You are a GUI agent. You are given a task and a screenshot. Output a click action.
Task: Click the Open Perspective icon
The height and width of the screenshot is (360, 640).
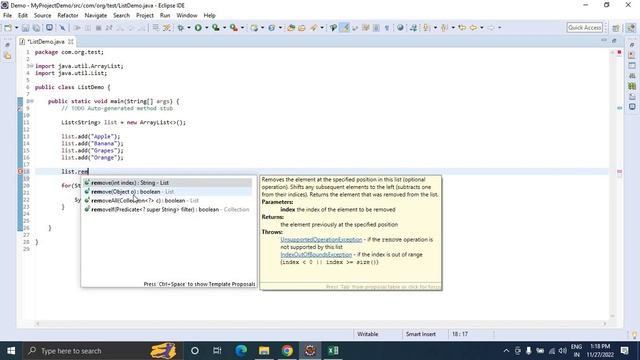[x=616, y=28]
